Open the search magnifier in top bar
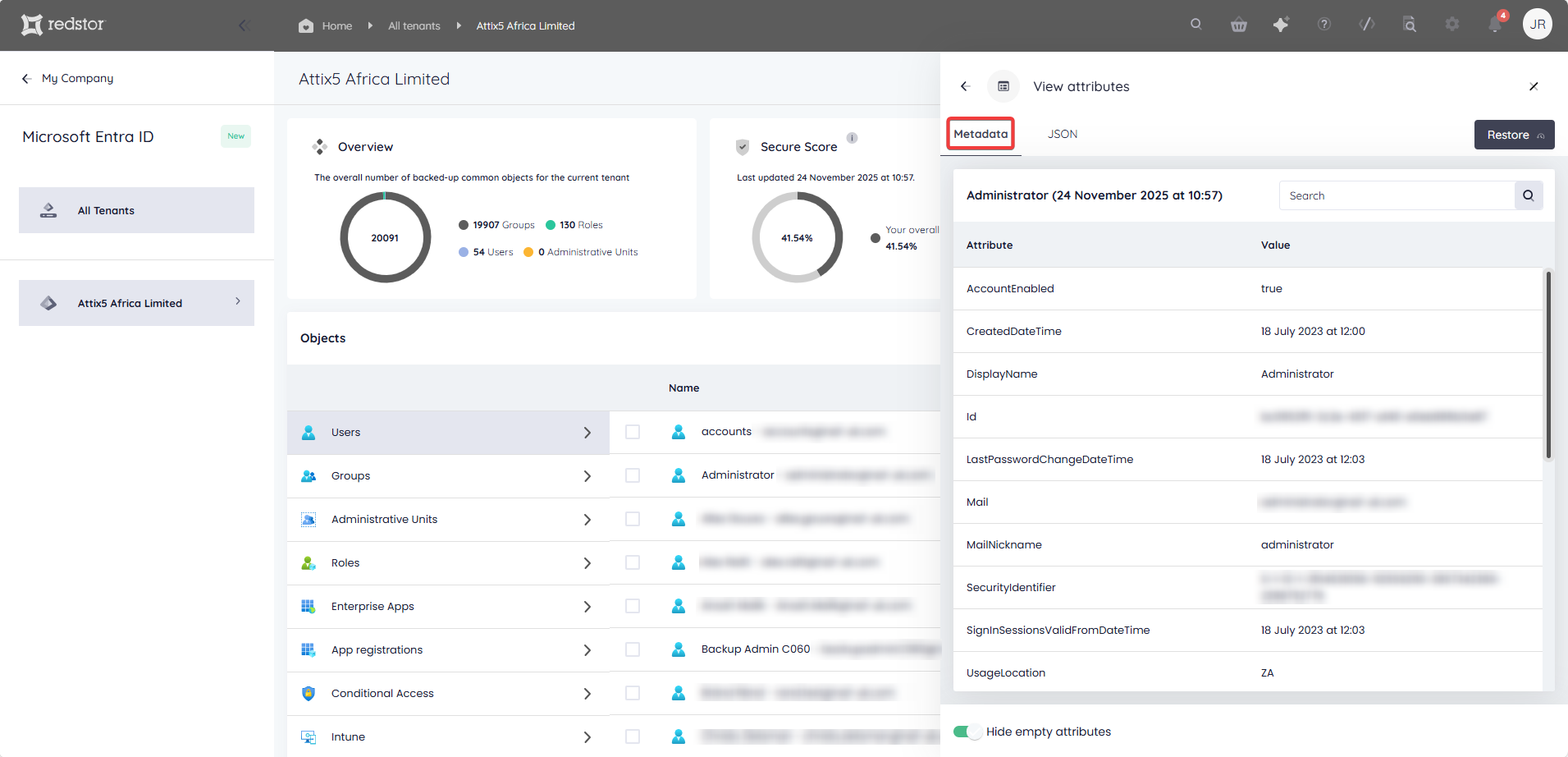This screenshot has width=1568, height=757. click(x=1196, y=25)
